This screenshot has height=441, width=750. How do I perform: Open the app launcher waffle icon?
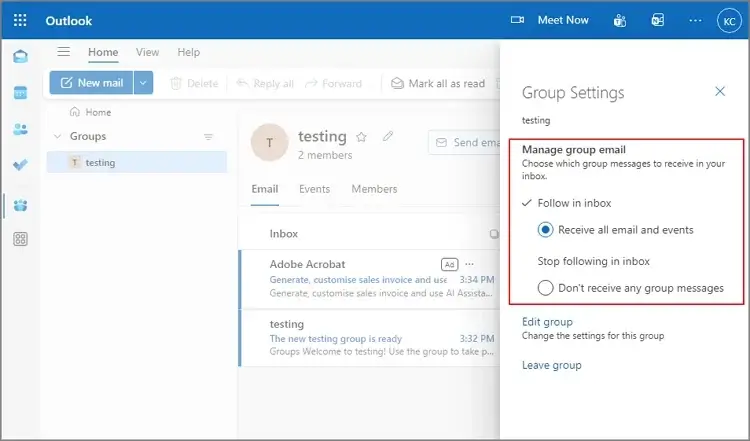click(x=21, y=20)
